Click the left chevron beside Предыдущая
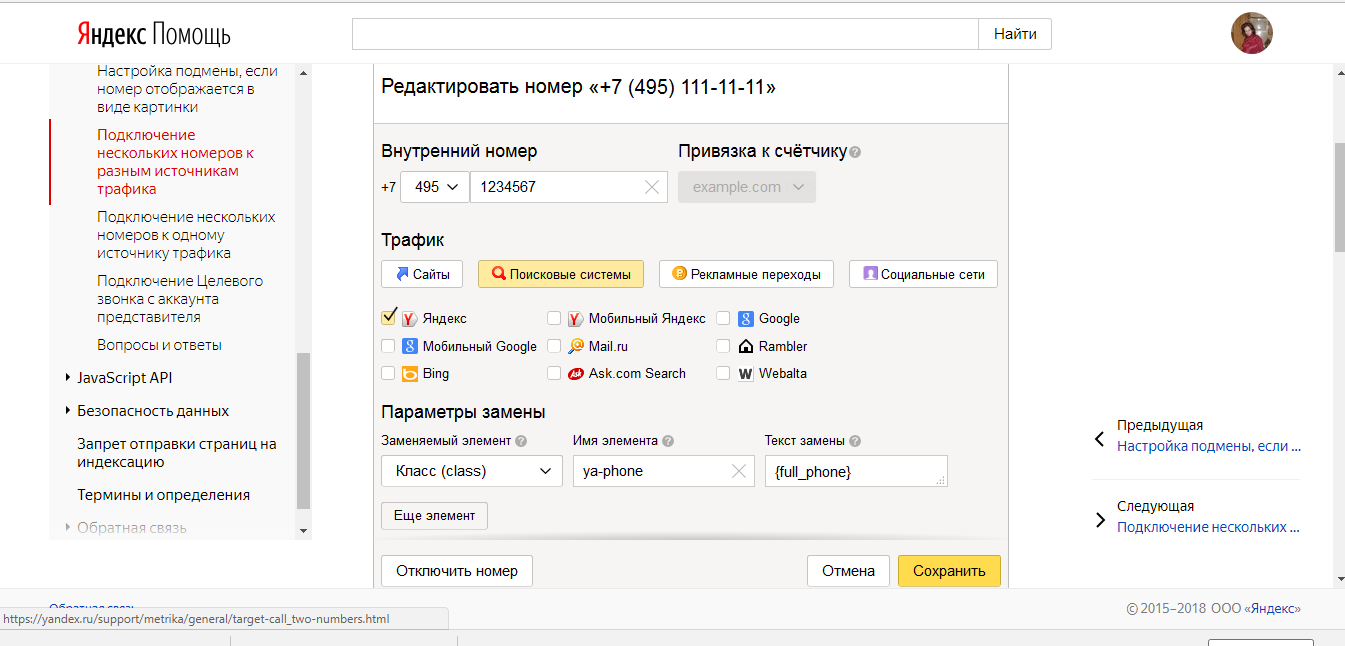The height and width of the screenshot is (646, 1345). tap(1099, 440)
